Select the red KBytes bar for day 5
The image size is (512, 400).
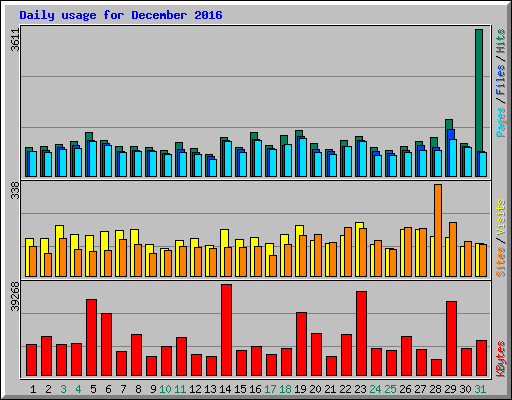(x=92, y=337)
